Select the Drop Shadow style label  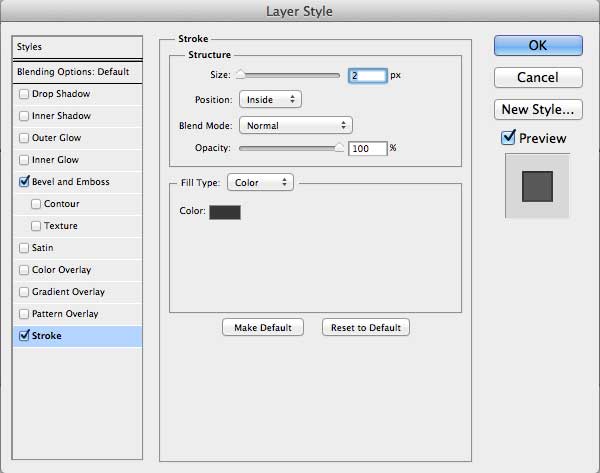[x=61, y=94]
